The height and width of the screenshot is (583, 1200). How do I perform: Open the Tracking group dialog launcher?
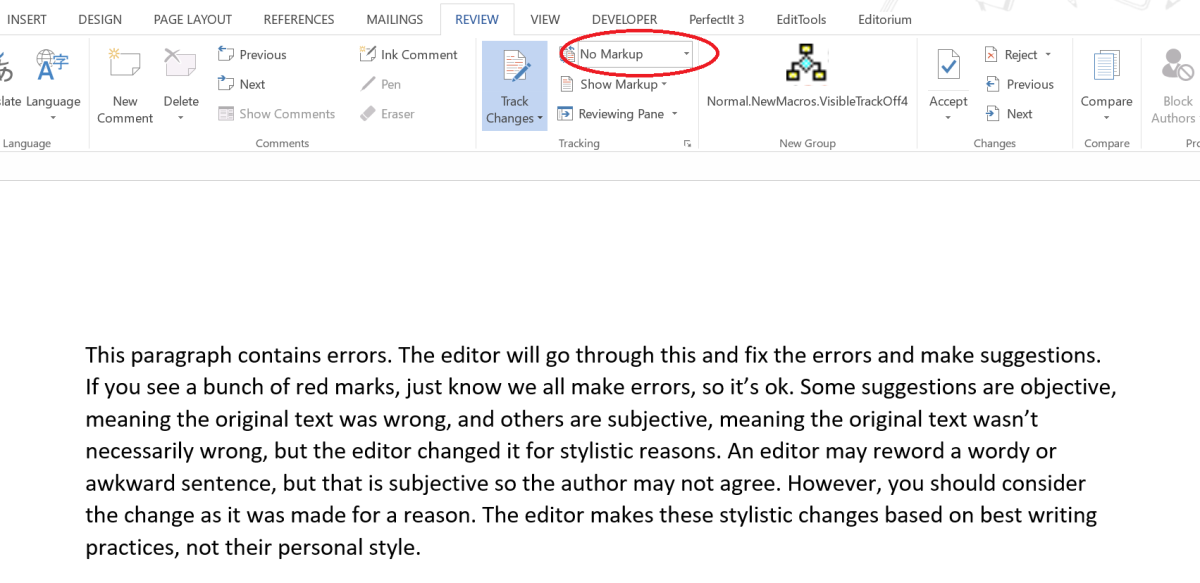(687, 144)
